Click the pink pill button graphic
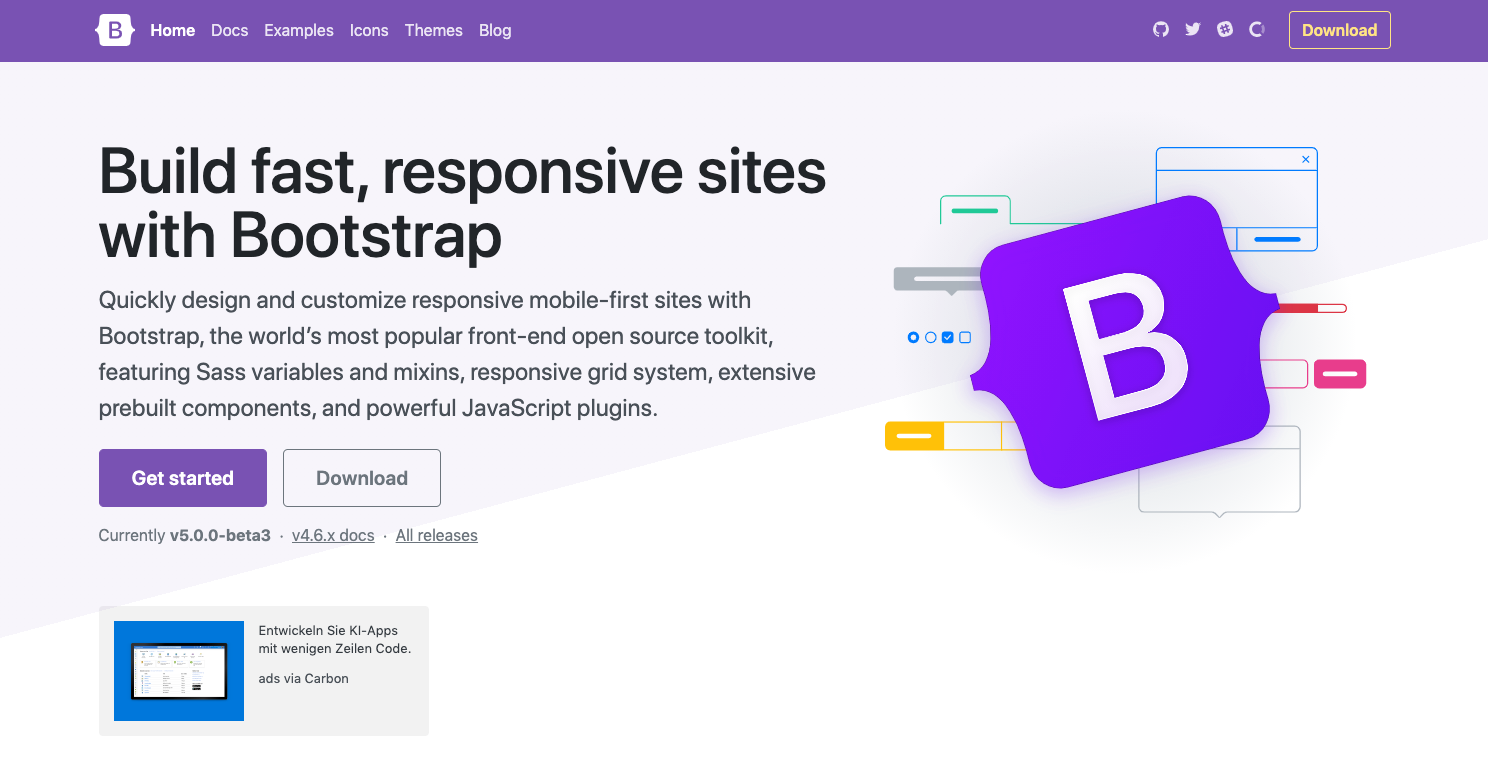This screenshot has width=1488, height=780. pyautogui.click(x=1340, y=374)
